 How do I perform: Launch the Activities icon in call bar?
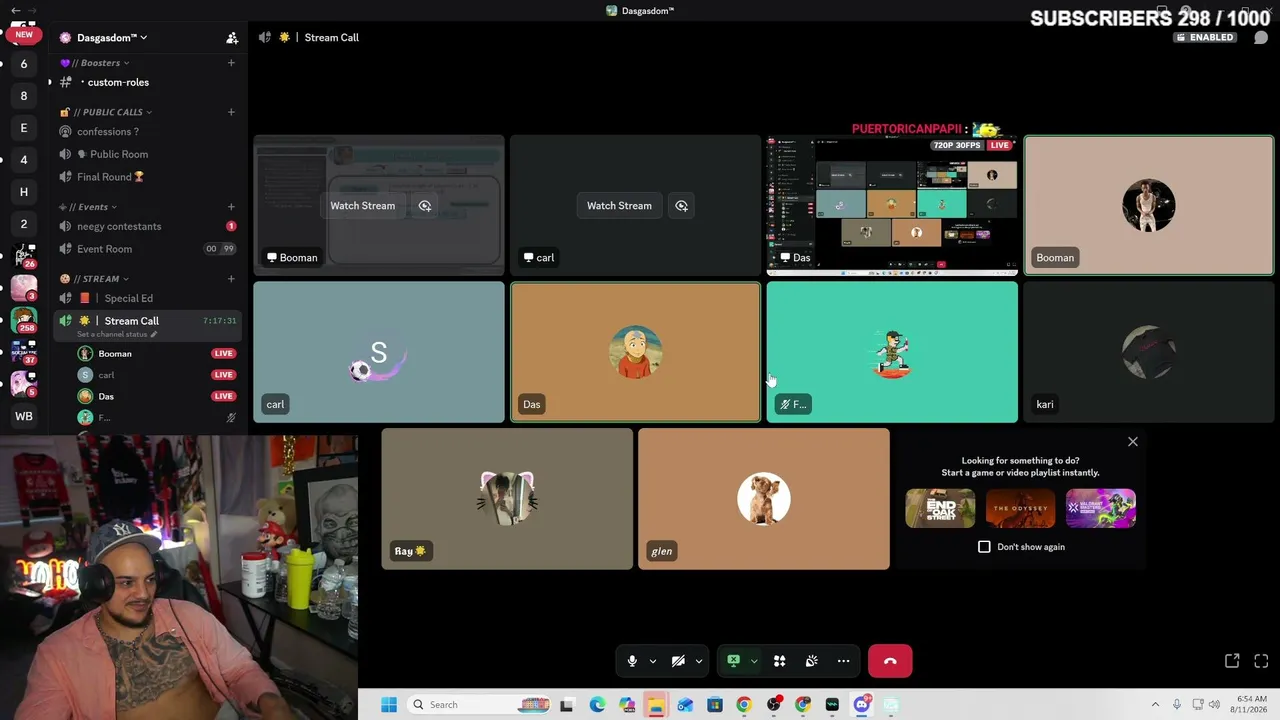click(779, 661)
